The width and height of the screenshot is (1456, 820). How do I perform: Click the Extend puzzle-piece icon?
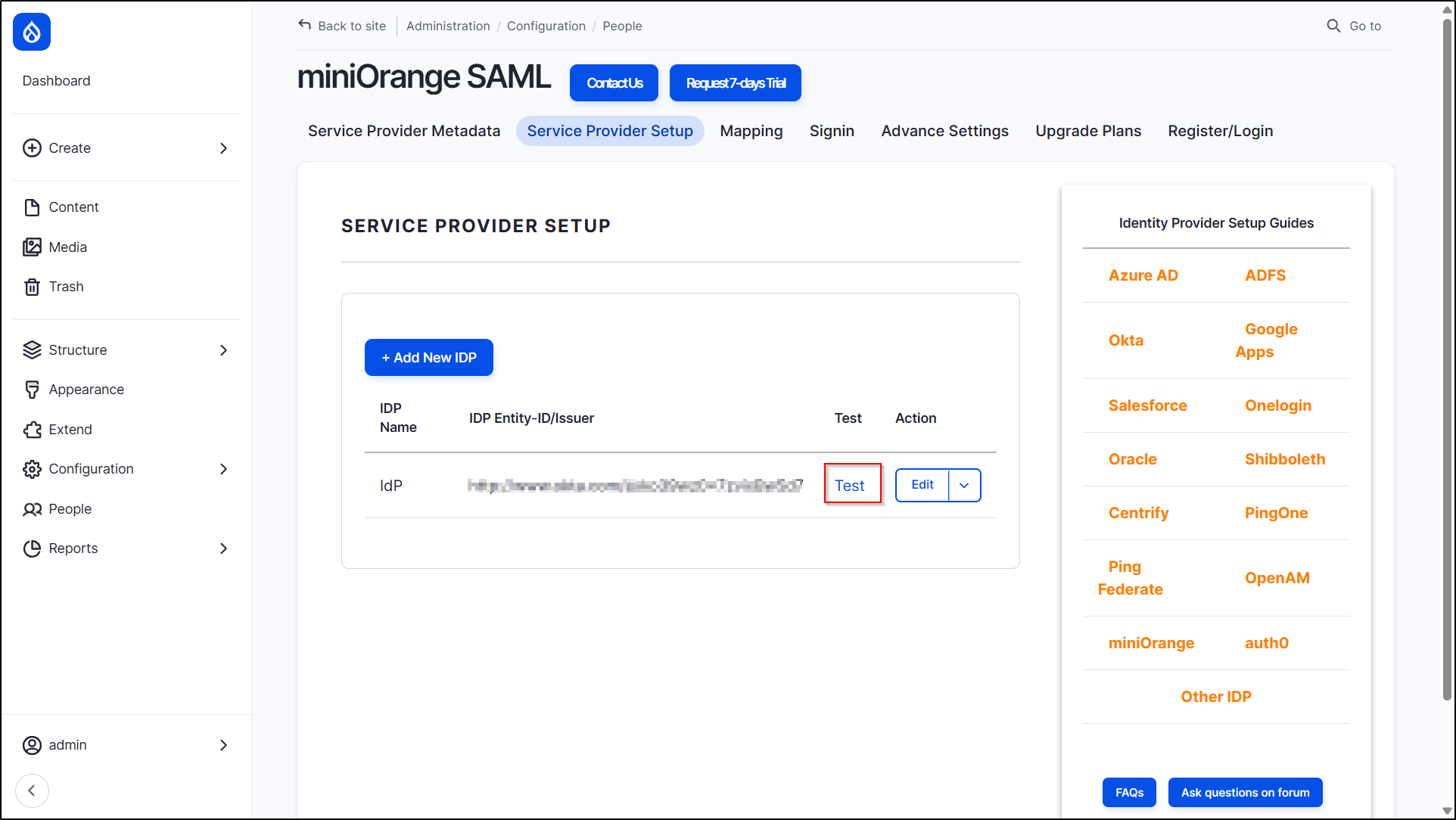[x=32, y=429]
